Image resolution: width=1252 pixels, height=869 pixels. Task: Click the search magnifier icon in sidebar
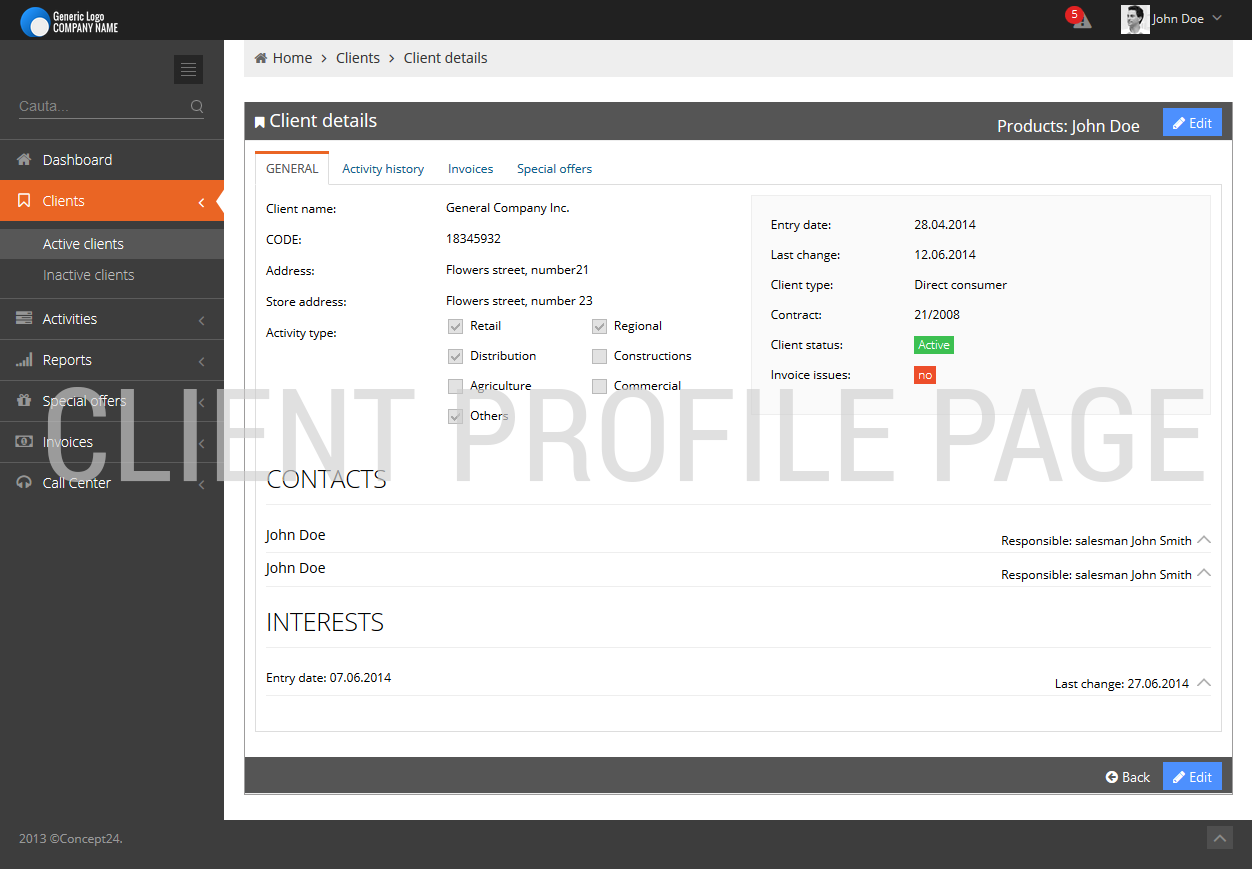[x=197, y=106]
